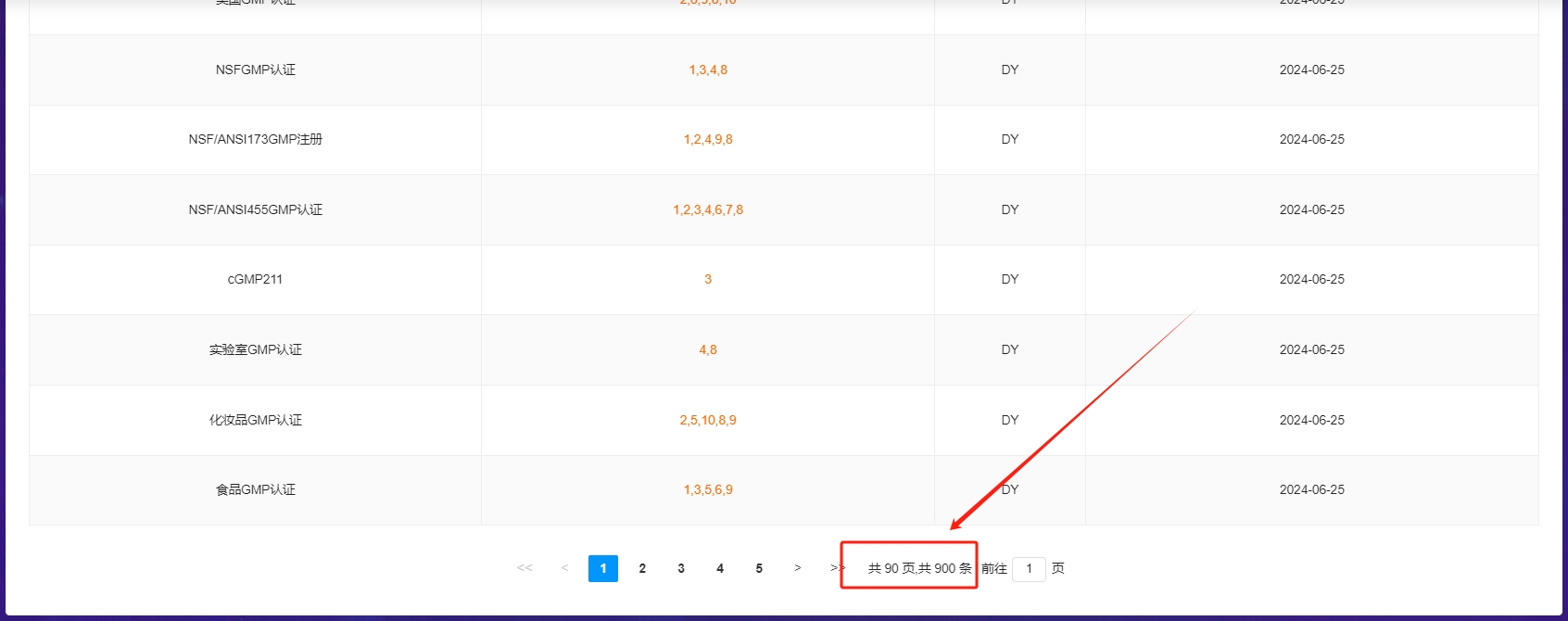Select the 实验室GMP认证 name cell

256,349
